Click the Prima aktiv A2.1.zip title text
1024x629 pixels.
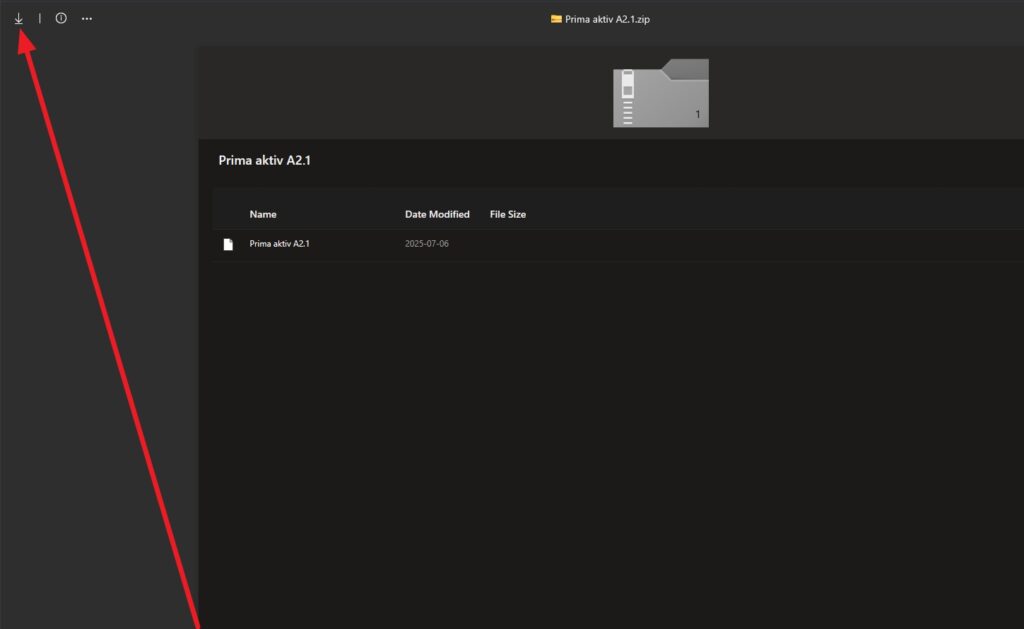tap(607, 19)
